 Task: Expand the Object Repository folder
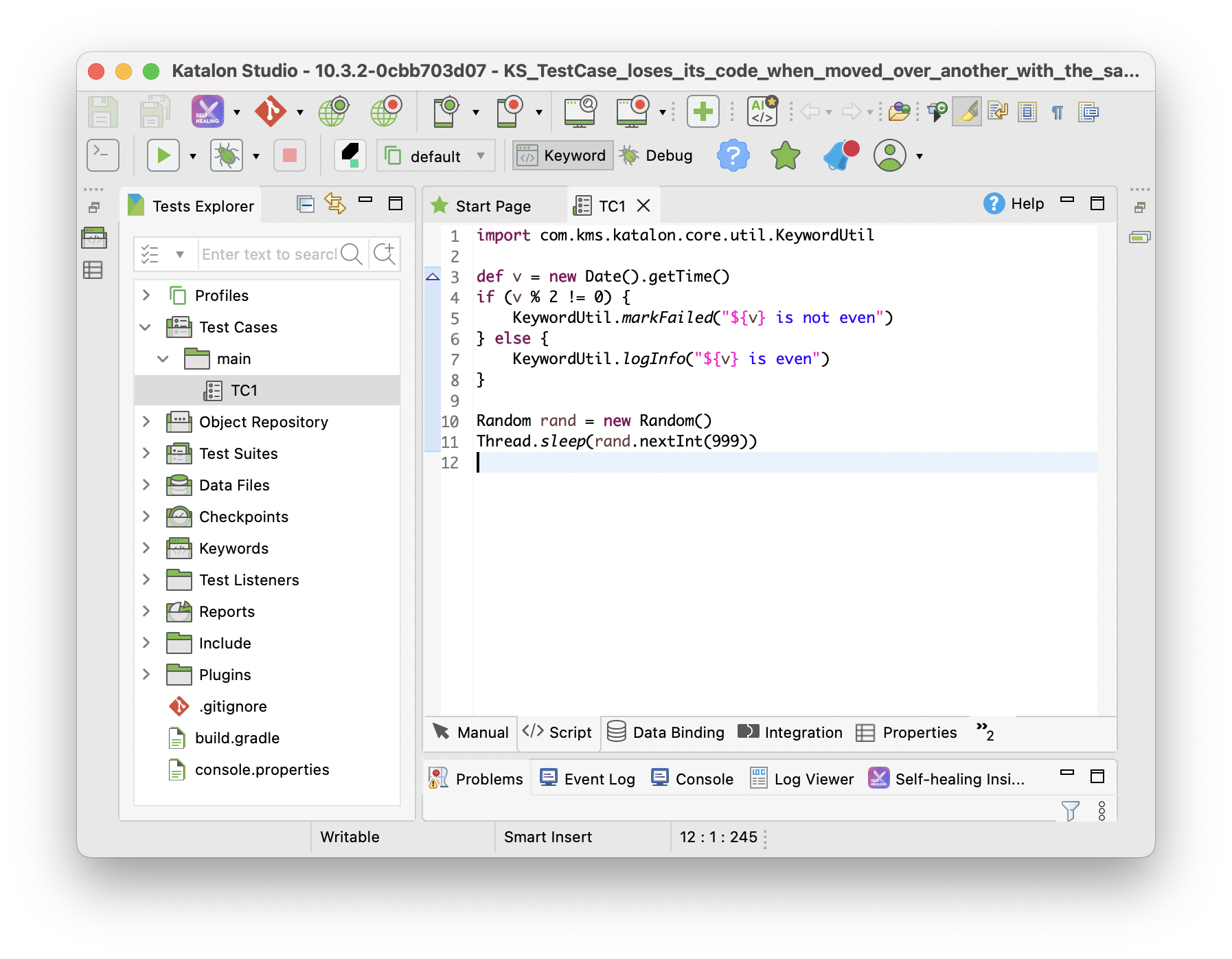click(x=146, y=422)
